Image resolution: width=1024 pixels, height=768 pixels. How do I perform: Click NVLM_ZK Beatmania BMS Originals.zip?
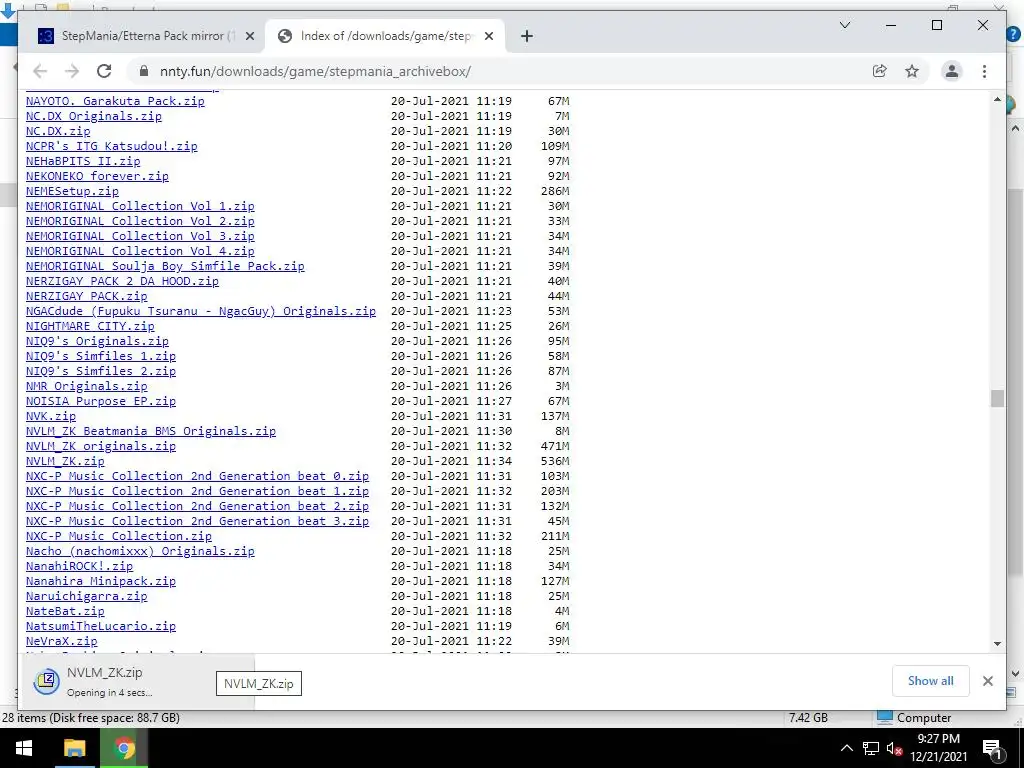(151, 432)
